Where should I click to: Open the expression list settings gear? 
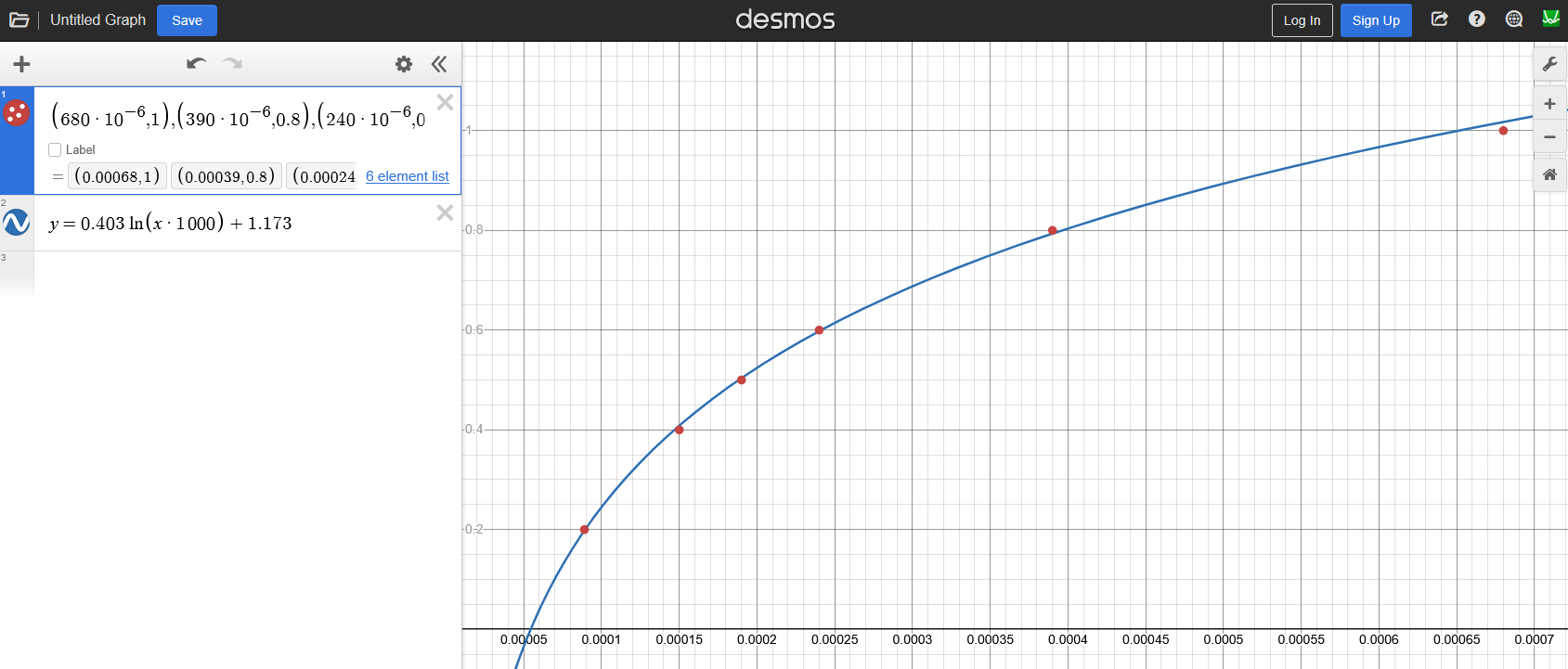[x=404, y=64]
